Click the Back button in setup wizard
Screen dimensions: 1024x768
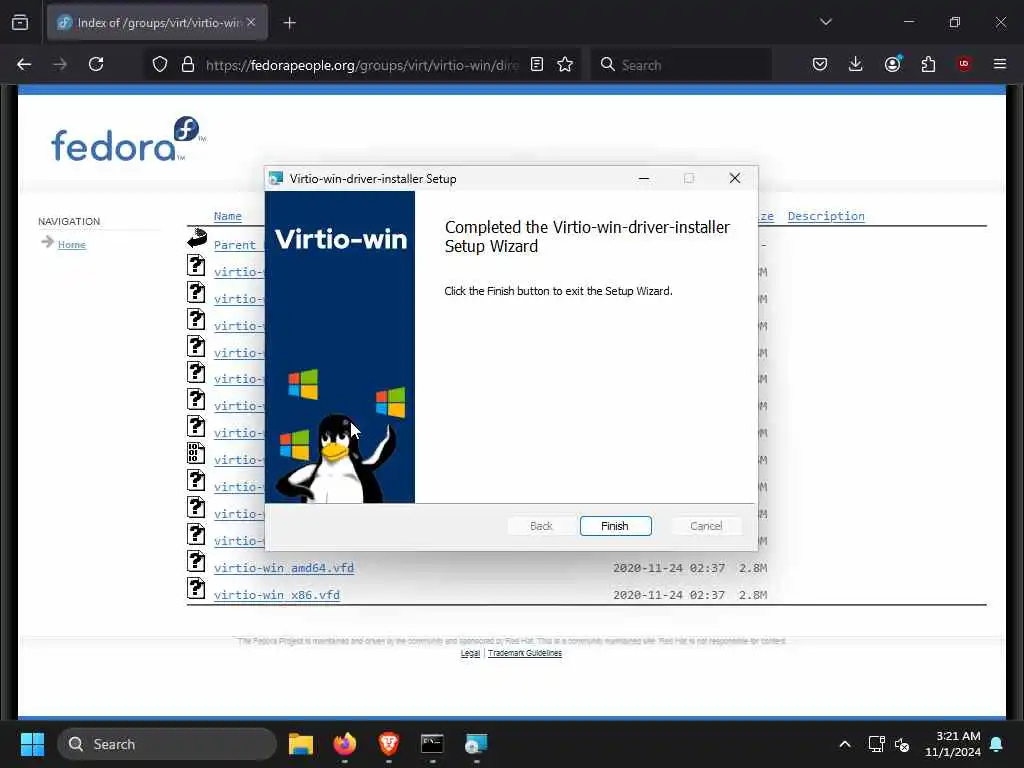541,526
